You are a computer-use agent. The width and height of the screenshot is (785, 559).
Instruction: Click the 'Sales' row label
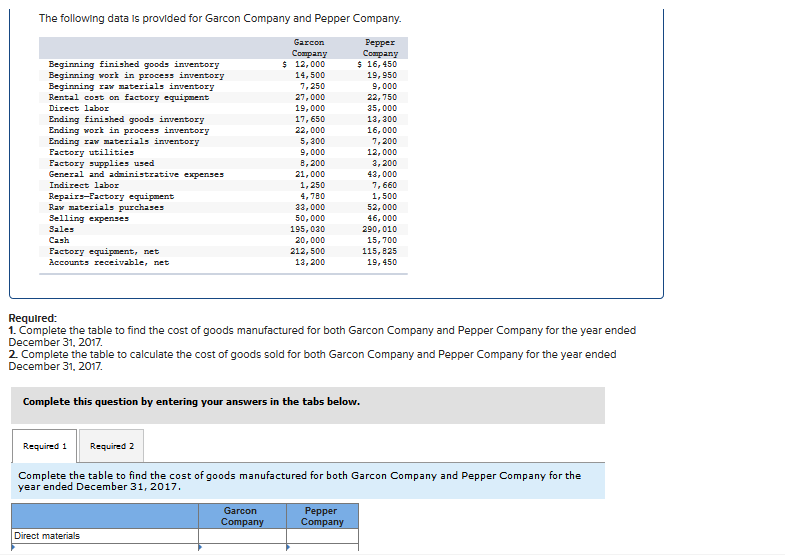point(61,230)
